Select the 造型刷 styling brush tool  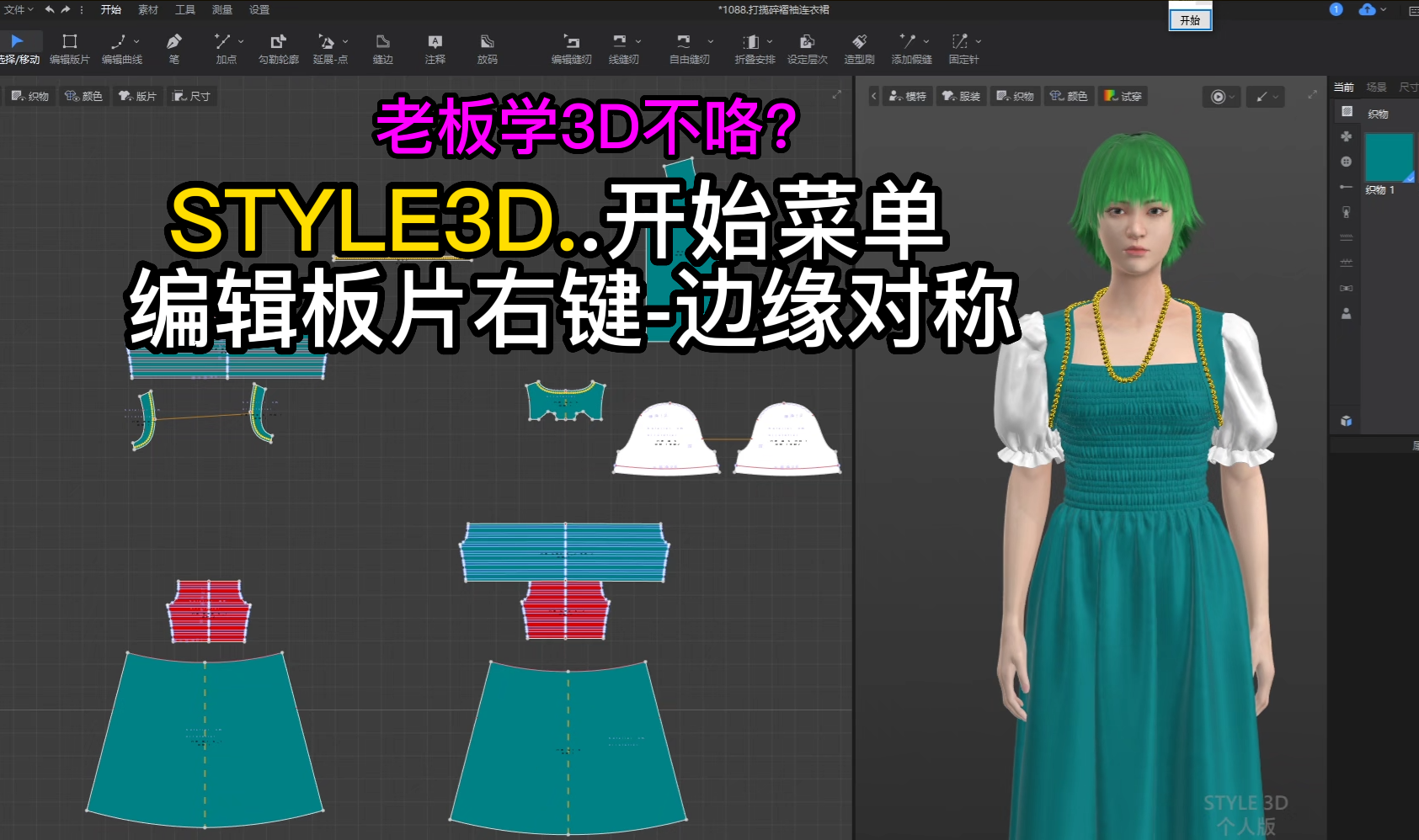click(x=860, y=48)
